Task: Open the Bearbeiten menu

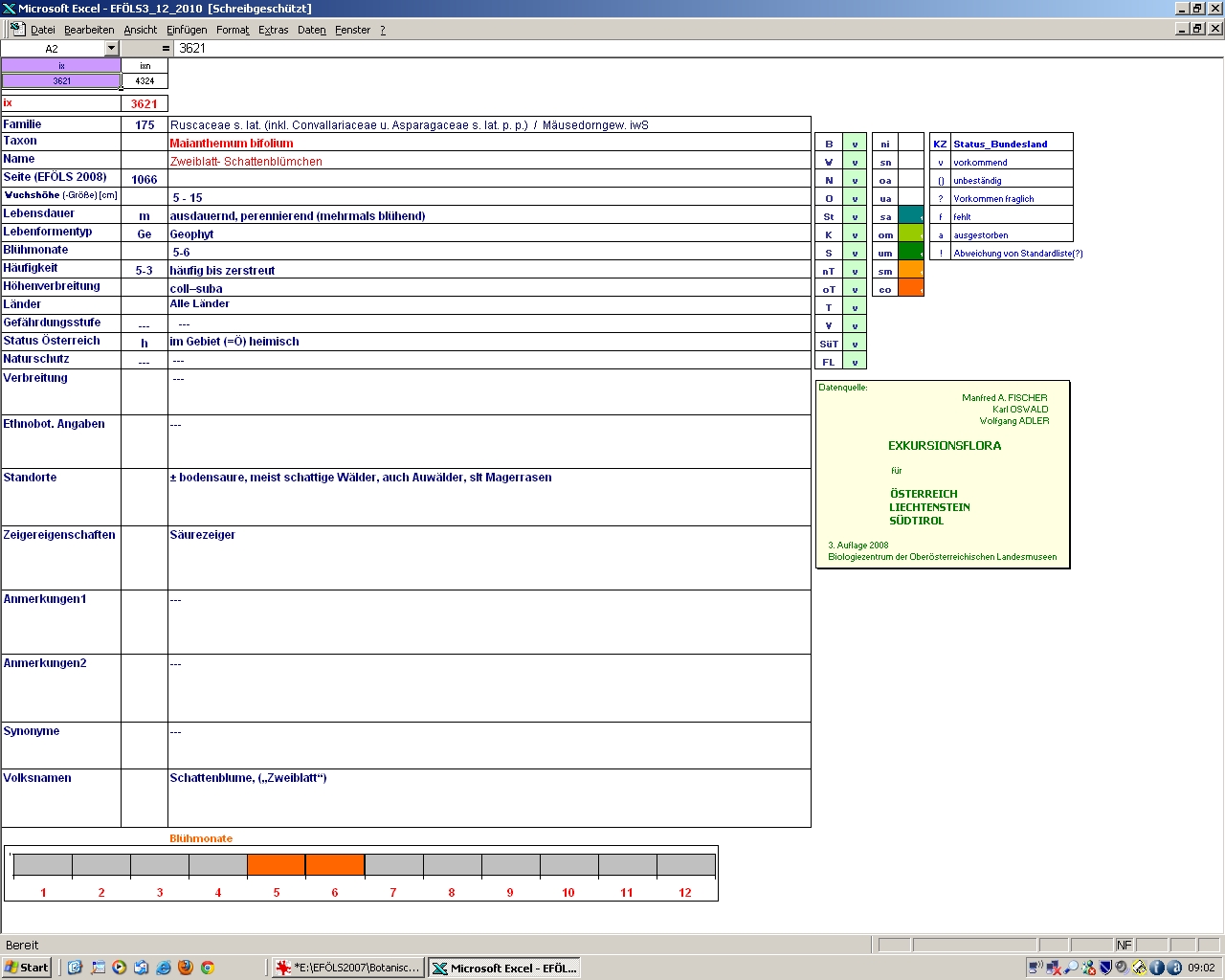Action: tap(89, 30)
